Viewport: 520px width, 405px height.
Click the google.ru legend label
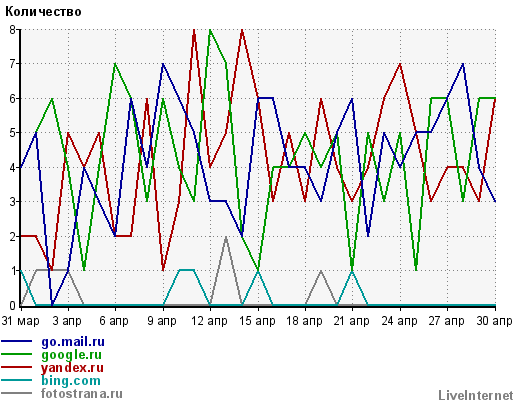tap(71, 355)
